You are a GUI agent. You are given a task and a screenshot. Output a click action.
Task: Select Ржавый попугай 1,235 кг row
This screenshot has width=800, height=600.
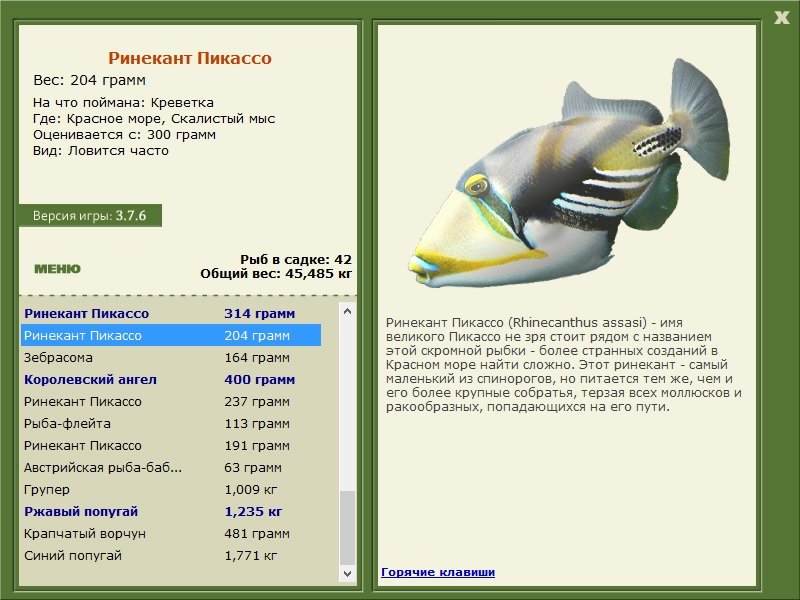171,511
